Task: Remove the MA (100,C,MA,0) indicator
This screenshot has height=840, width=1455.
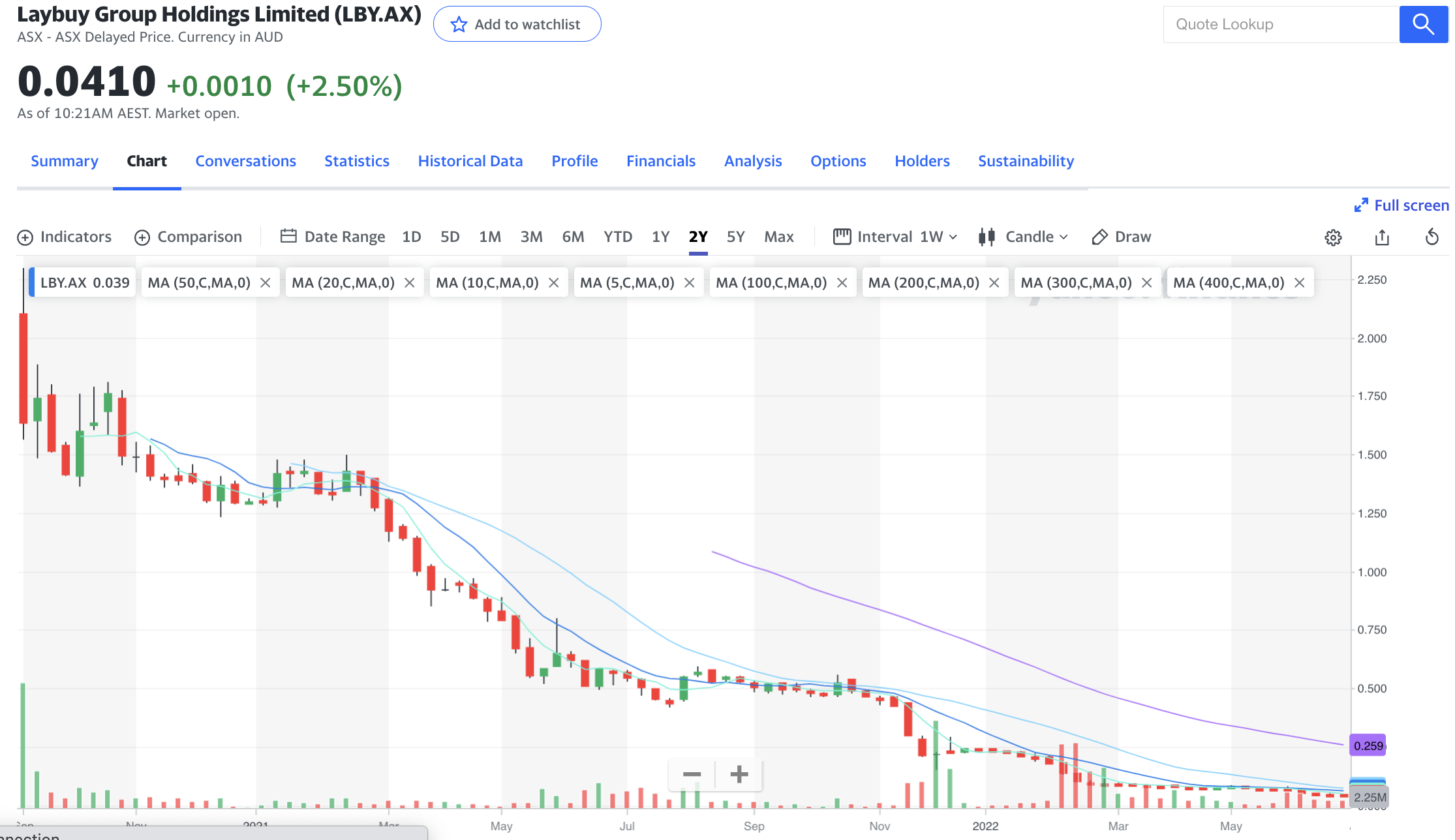Action: [x=842, y=282]
